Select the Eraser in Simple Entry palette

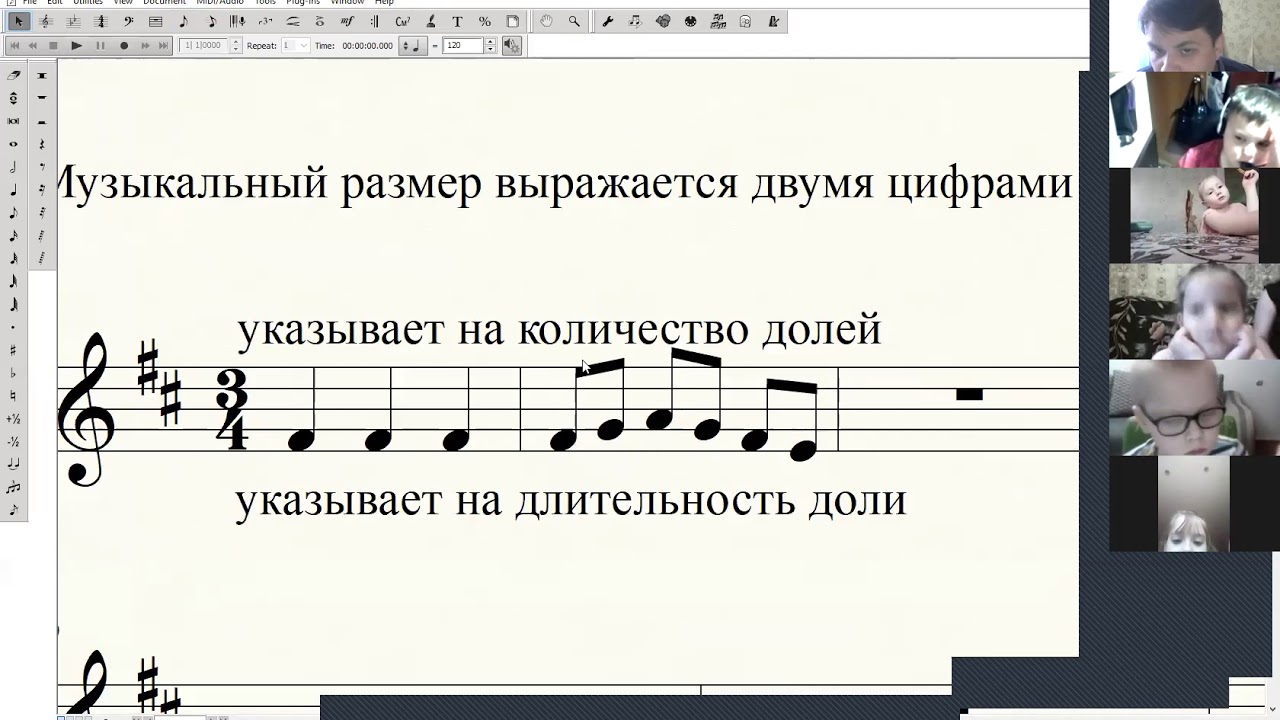click(14, 75)
